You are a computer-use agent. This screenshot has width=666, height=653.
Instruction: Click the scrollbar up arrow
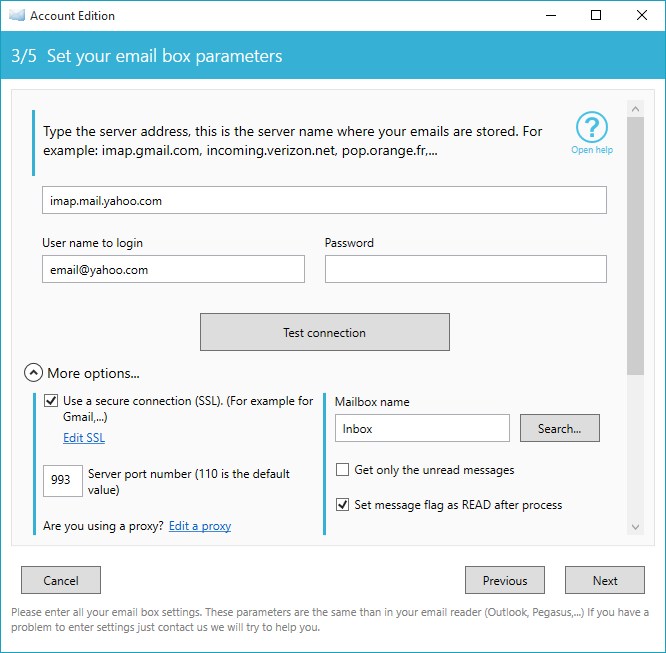[635, 109]
